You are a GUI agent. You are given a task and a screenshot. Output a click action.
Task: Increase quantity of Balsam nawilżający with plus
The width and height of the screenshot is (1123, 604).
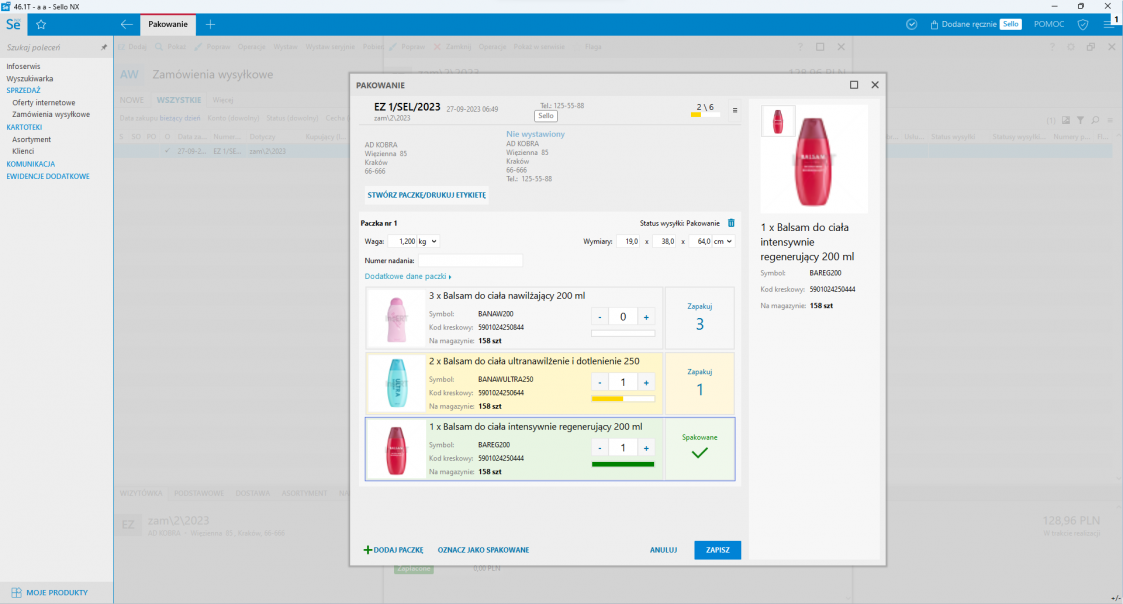646,317
